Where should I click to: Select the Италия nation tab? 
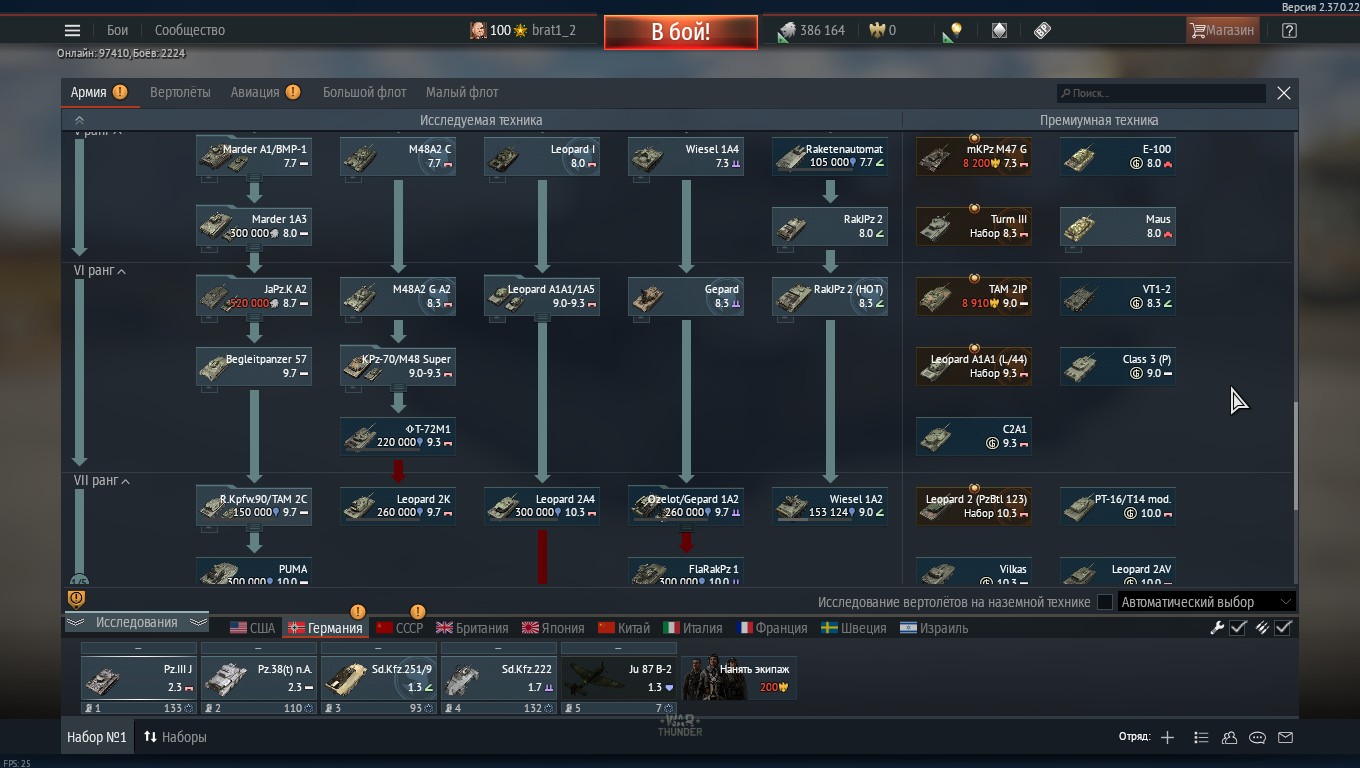click(x=693, y=628)
